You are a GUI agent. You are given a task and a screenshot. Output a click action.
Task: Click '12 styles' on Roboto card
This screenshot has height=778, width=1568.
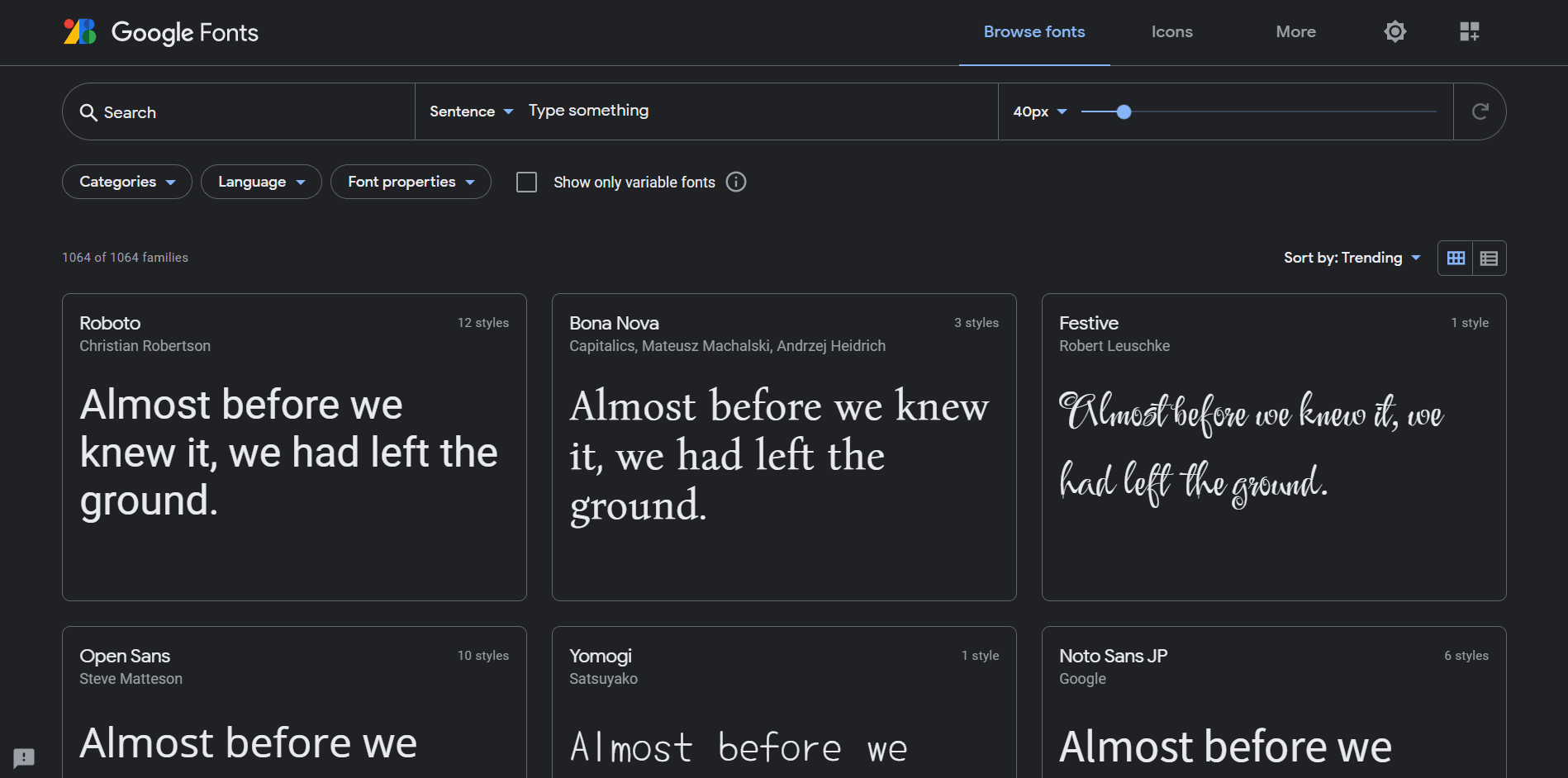click(x=483, y=323)
